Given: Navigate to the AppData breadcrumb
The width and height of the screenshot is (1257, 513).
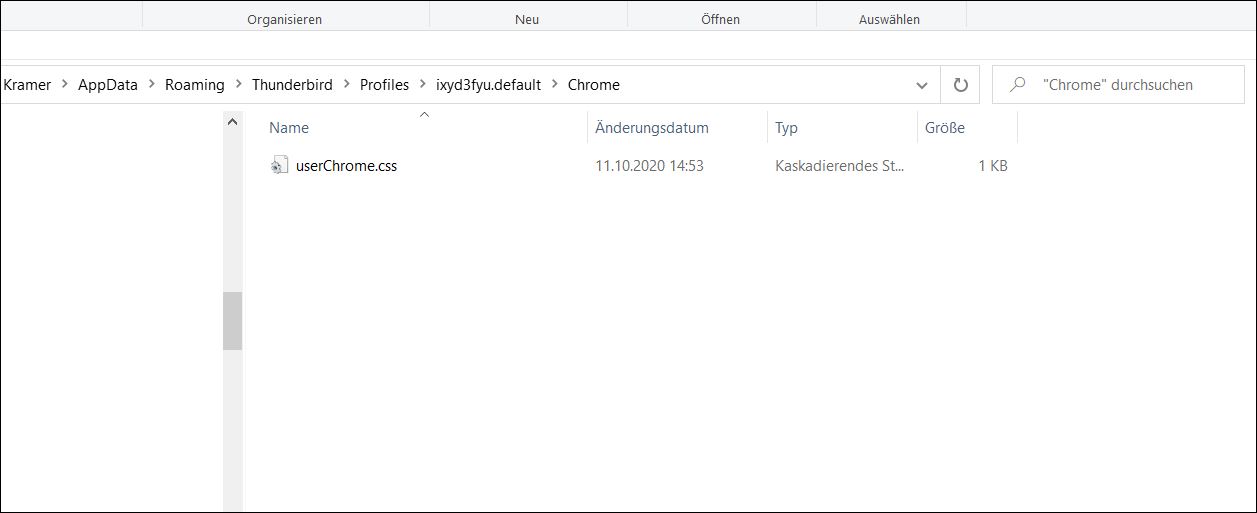Looking at the screenshot, I should pos(108,85).
